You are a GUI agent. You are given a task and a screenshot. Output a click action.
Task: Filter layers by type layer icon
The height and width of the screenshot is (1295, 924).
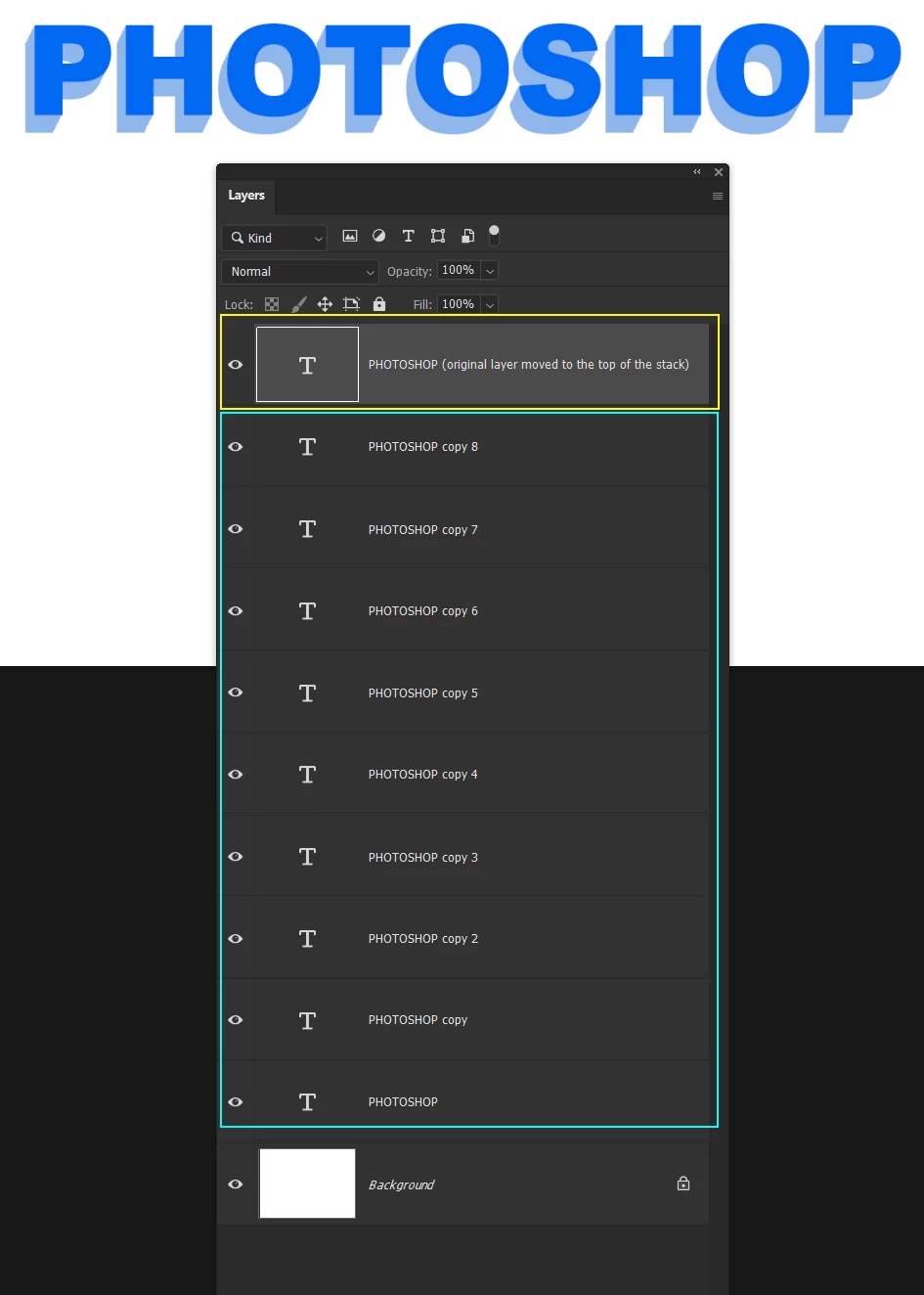click(x=409, y=236)
